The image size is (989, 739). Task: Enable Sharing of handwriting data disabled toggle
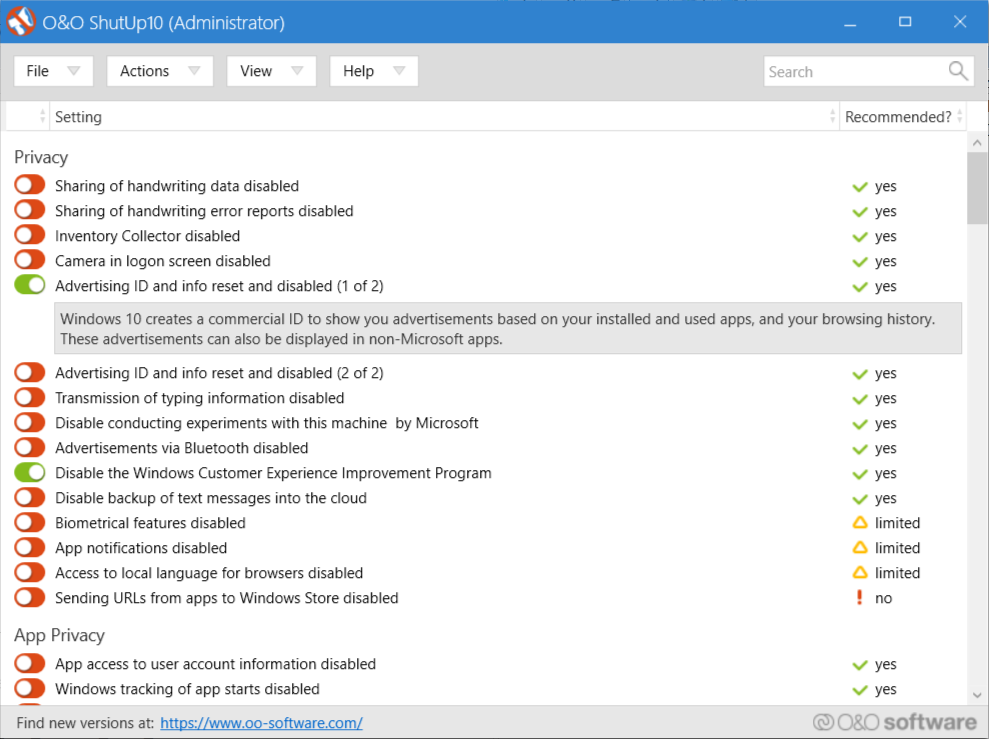tap(30, 186)
